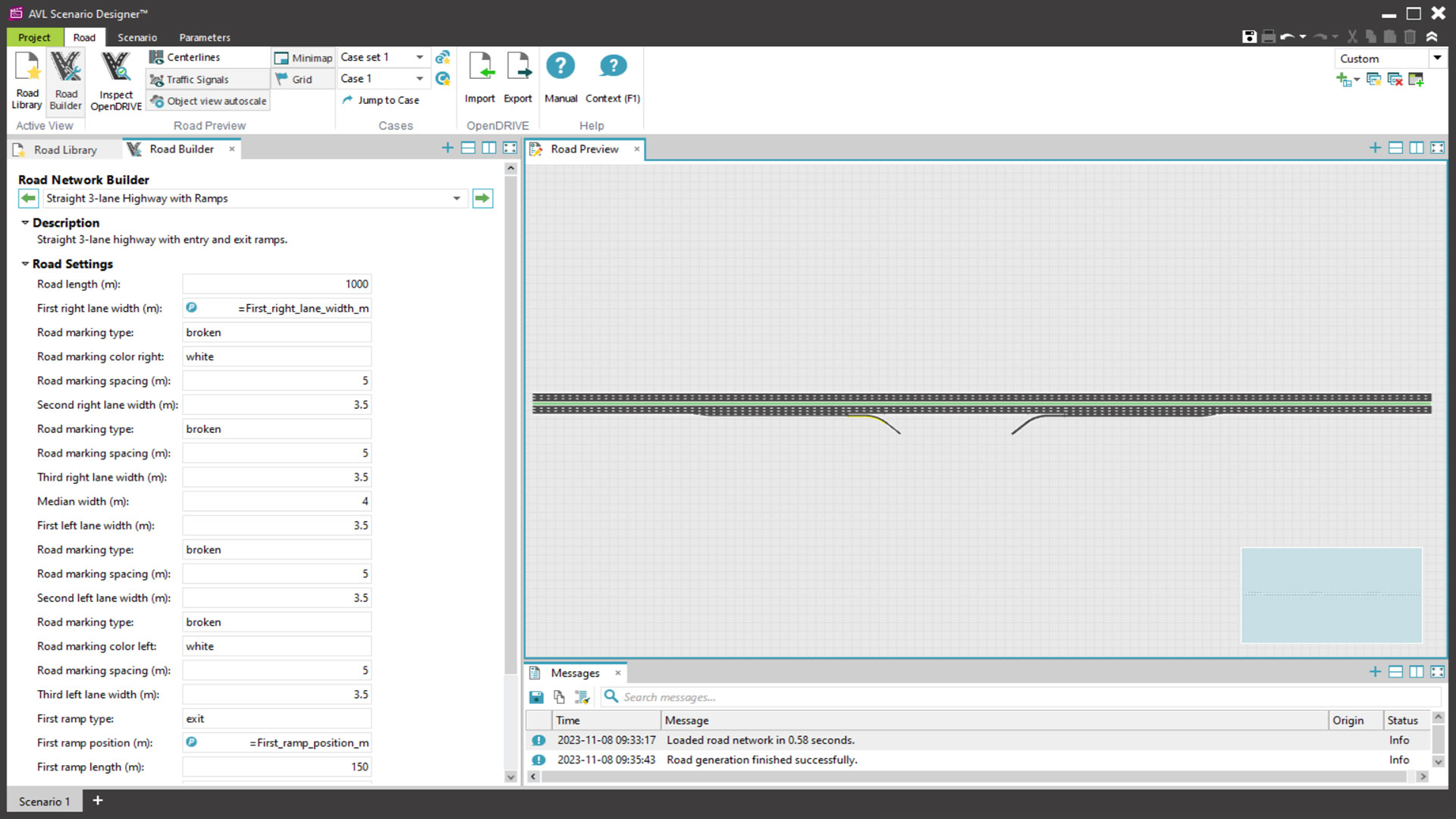
Task: Open the Road Library view
Action: (x=27, y=80)
